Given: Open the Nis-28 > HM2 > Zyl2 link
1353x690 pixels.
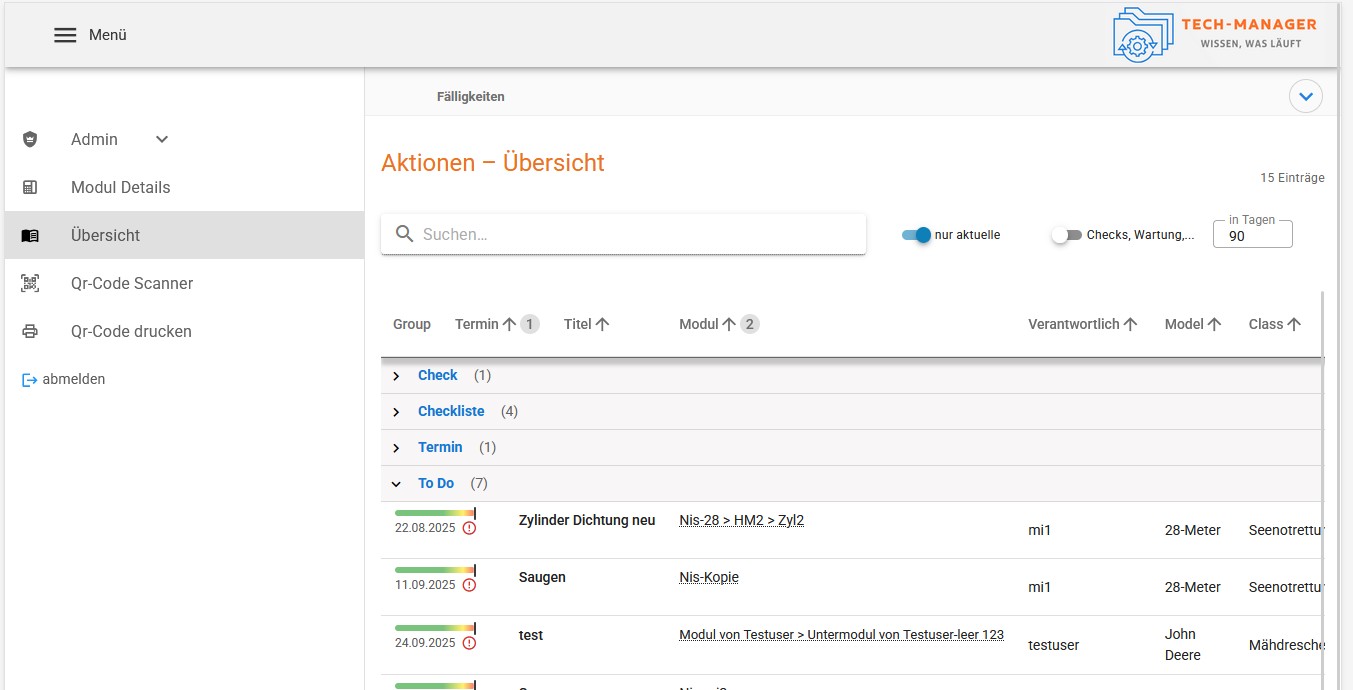Looking at the screenshot, I should click(x=741, y=520).
